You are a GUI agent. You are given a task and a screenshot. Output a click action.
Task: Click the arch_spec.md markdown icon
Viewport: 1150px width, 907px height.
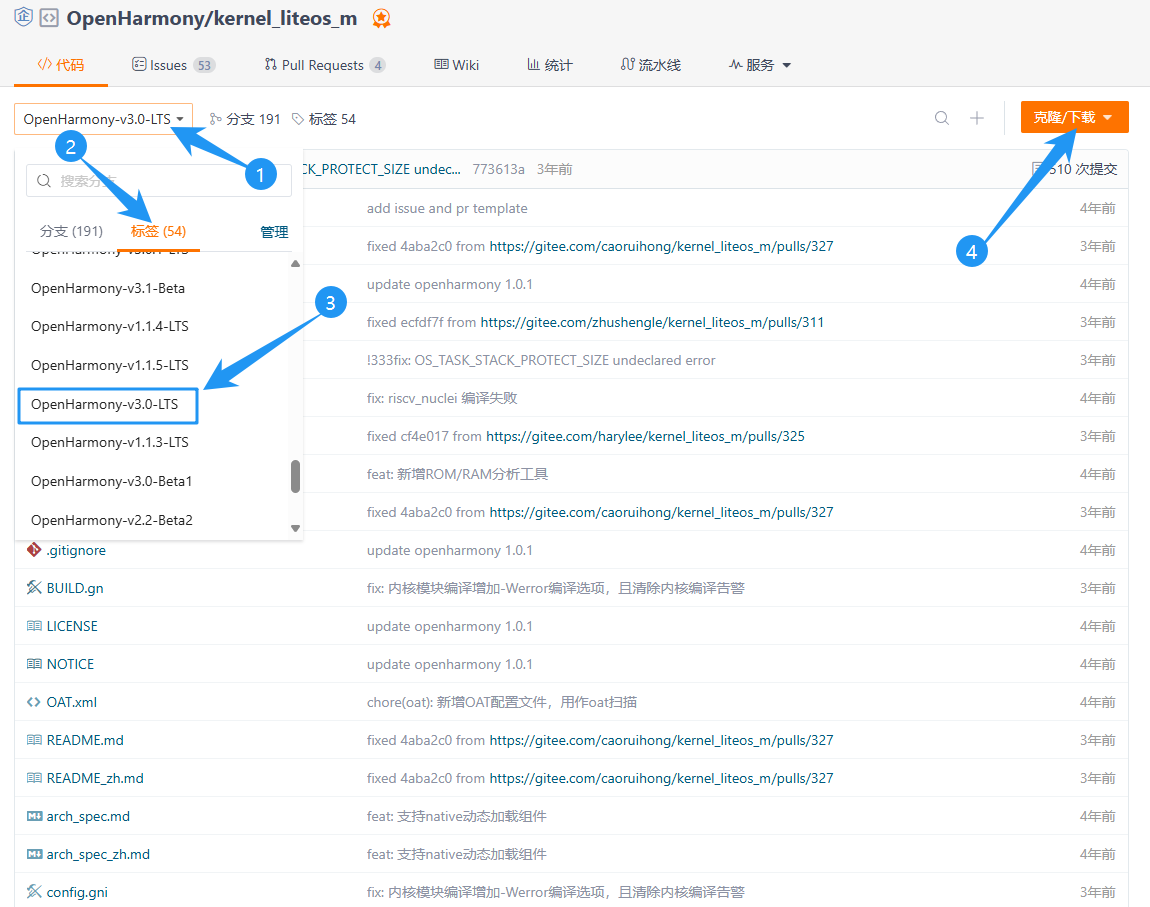click(x=34, y=816)
